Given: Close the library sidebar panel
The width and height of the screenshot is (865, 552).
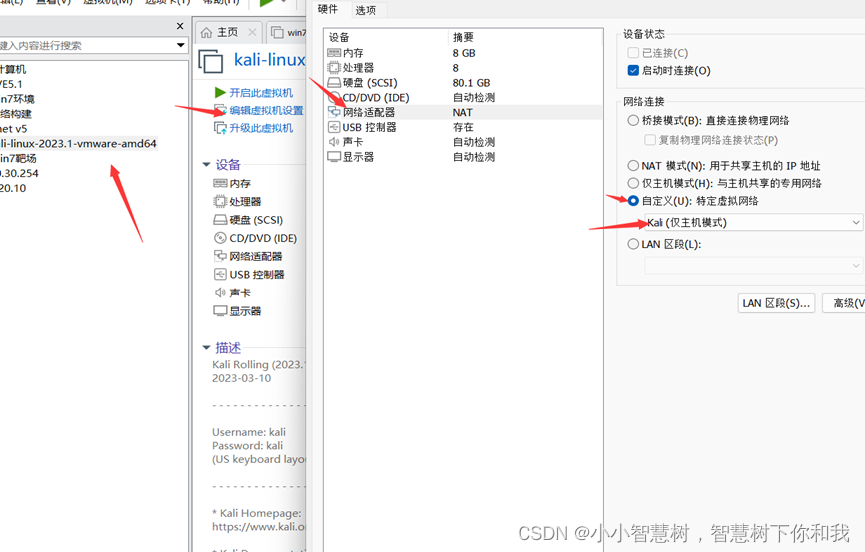Looking at the screenshot, I should [x=180, y=26].
